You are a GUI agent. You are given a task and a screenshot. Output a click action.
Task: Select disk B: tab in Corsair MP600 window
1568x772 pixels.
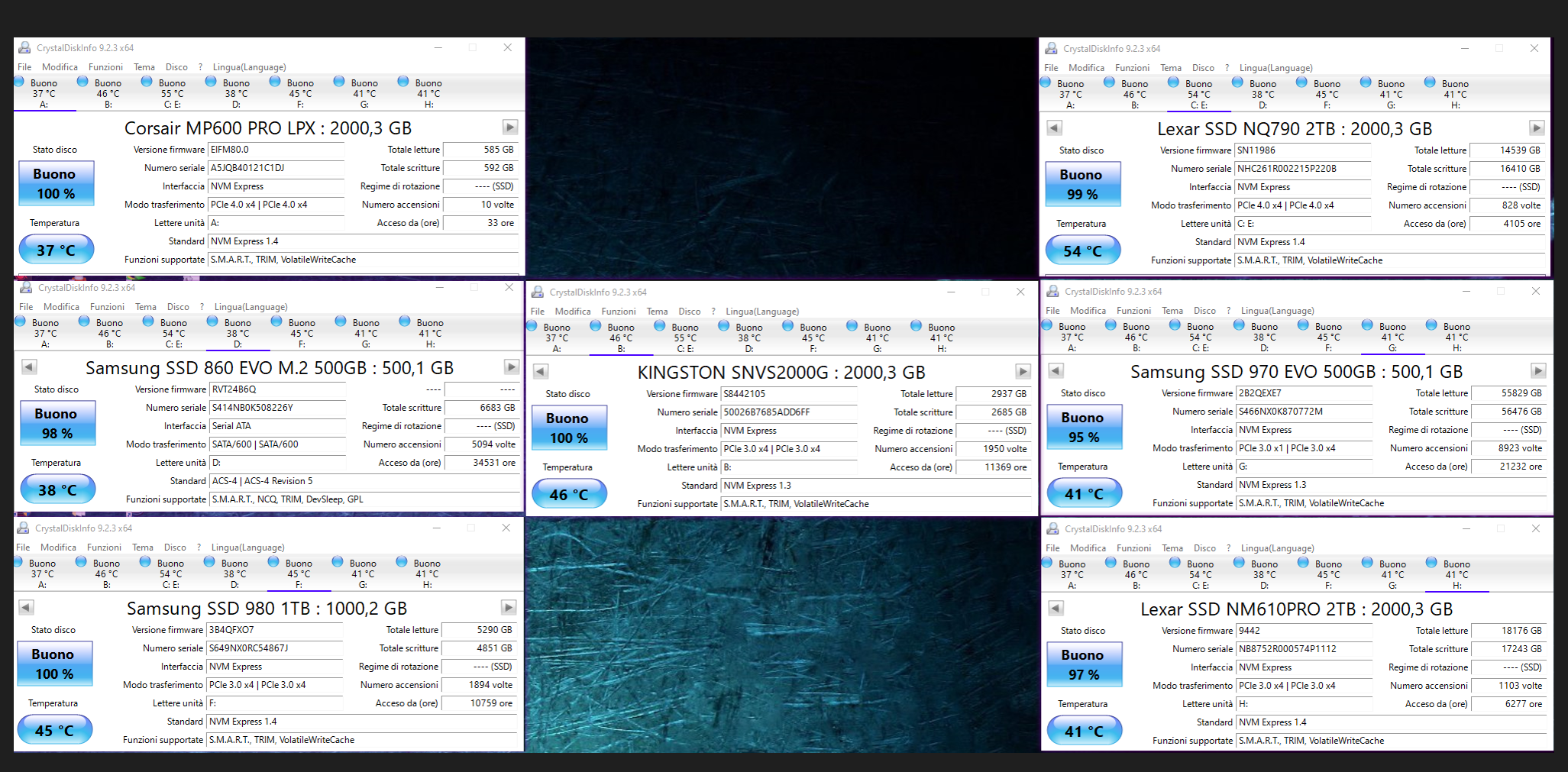pos(108,94)
